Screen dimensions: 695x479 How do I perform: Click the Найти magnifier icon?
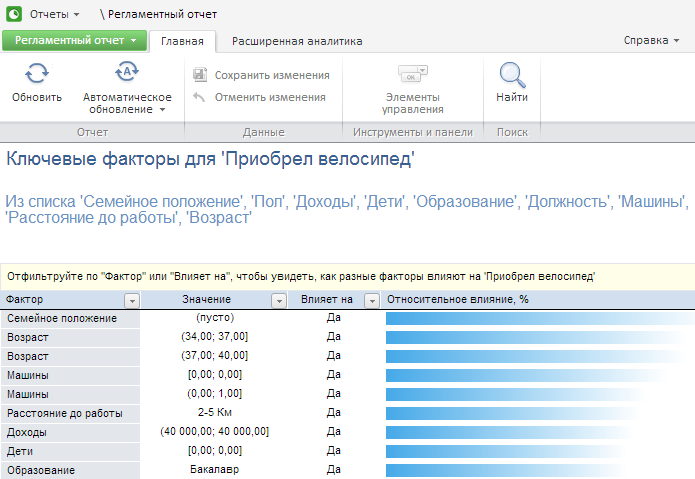coord(512,75)
